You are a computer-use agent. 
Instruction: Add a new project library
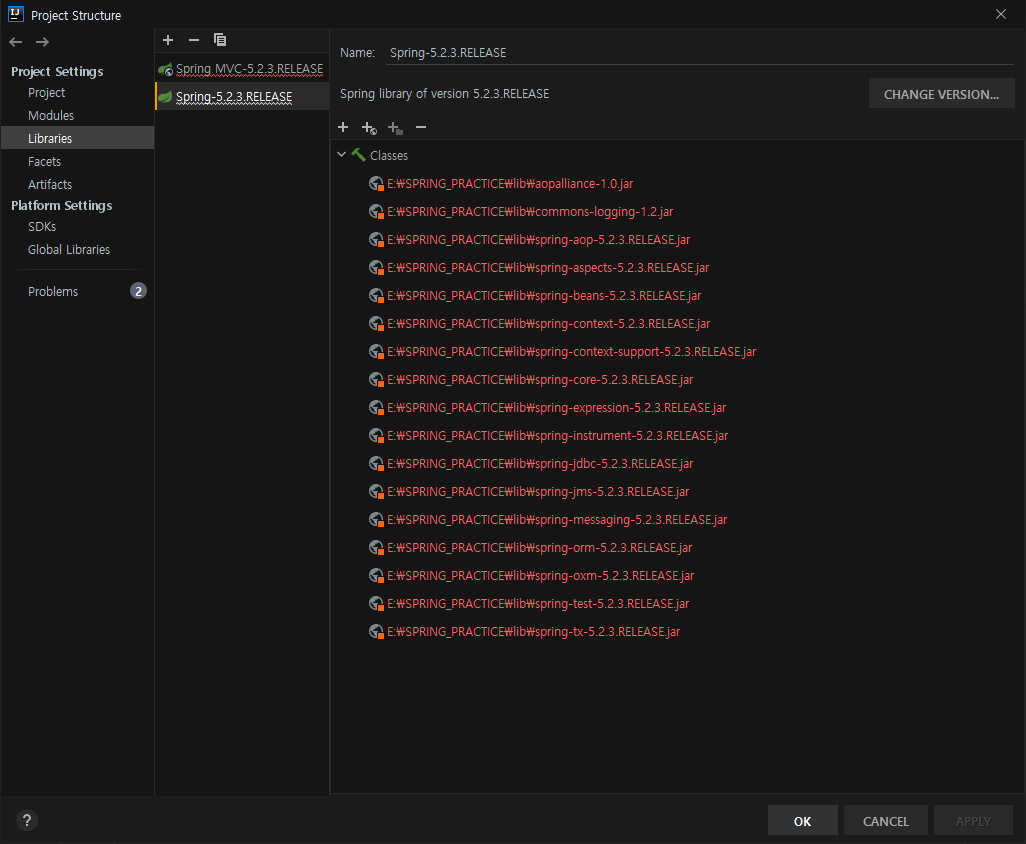click(168, 40)
